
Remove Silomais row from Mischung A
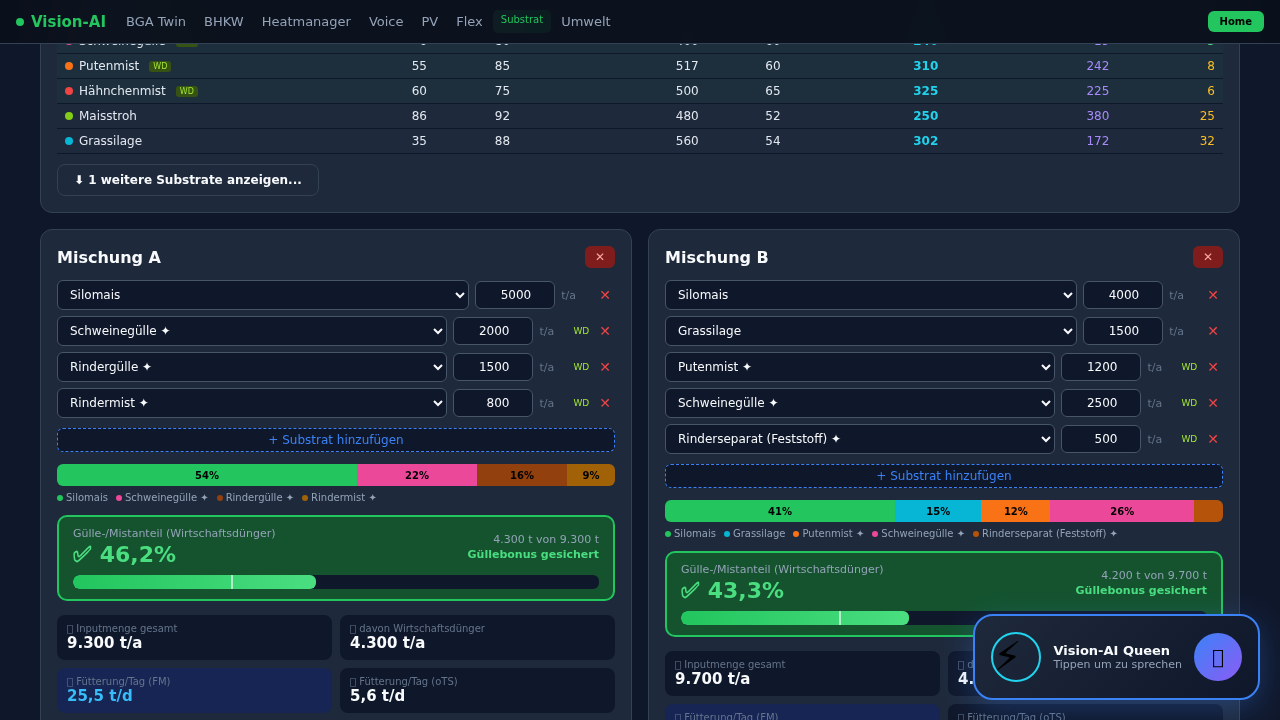605,295
